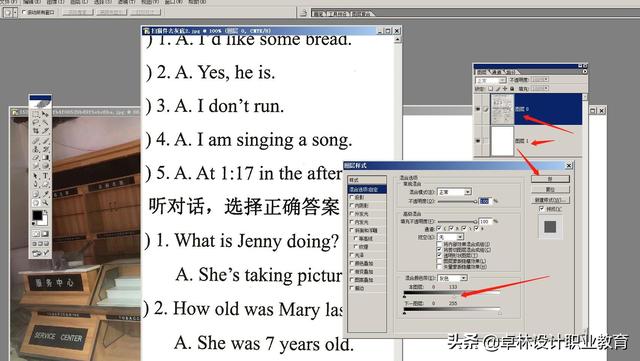This screenshot has height=361, width=640.
Task: Hide layer 0 using its eye icon
Action: coord(478,109)
